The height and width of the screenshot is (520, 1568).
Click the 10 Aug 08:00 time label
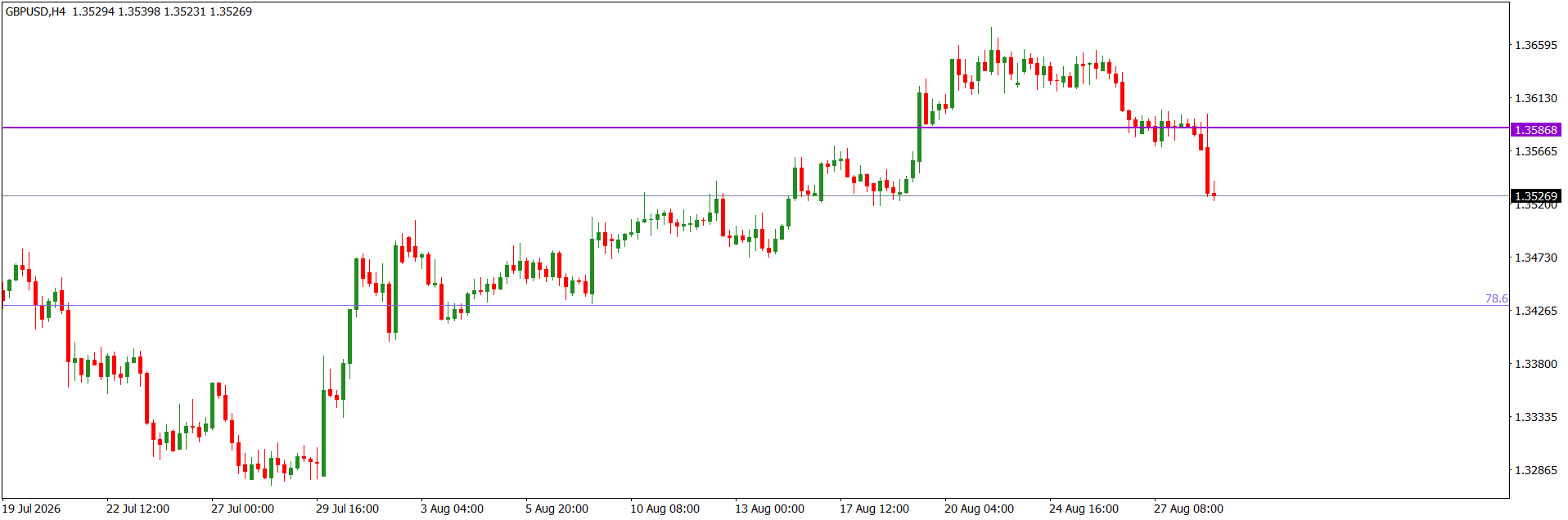[x=665, y=509]
